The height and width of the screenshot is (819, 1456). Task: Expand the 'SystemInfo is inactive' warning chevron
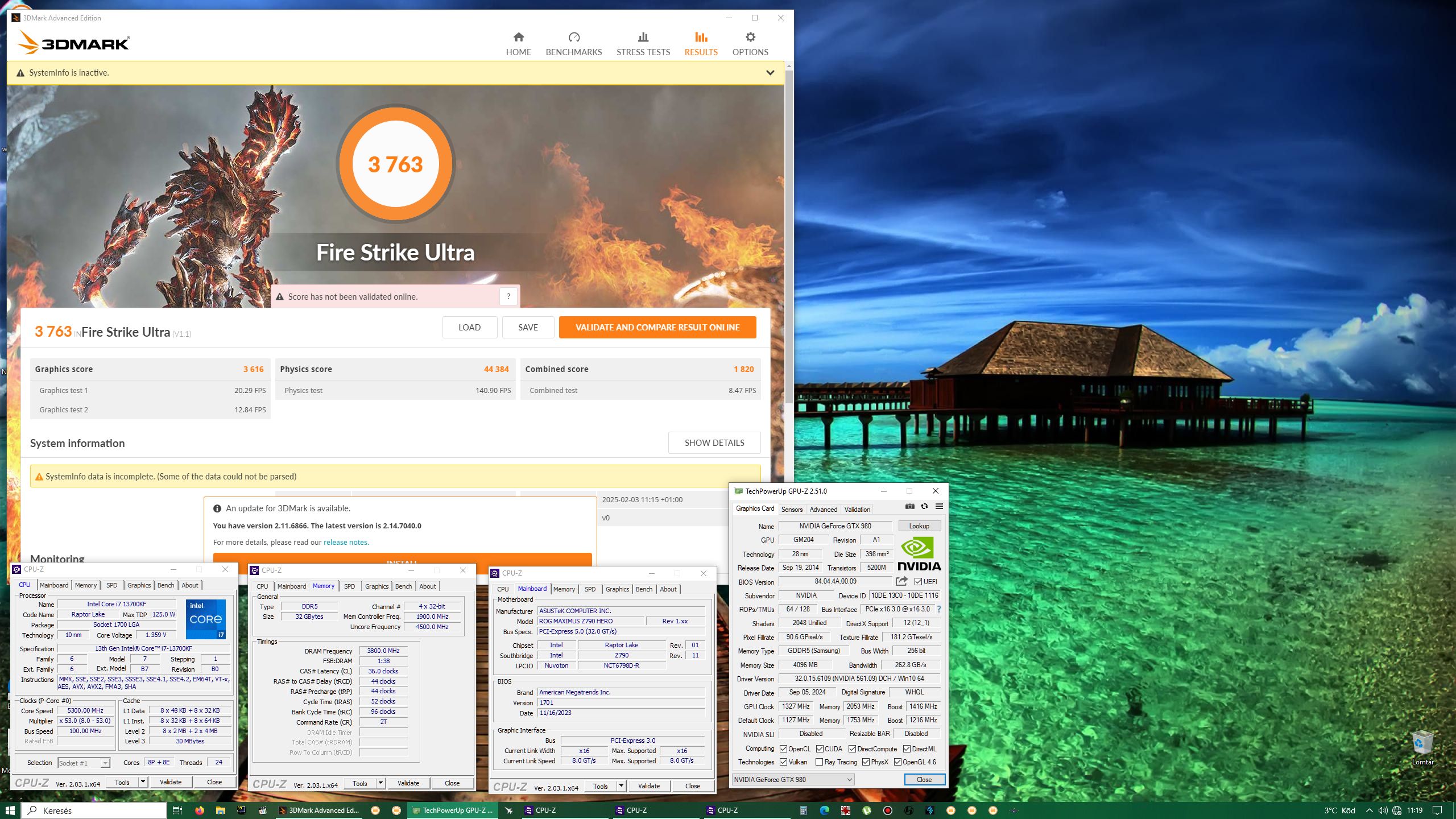tap(770, 73)
